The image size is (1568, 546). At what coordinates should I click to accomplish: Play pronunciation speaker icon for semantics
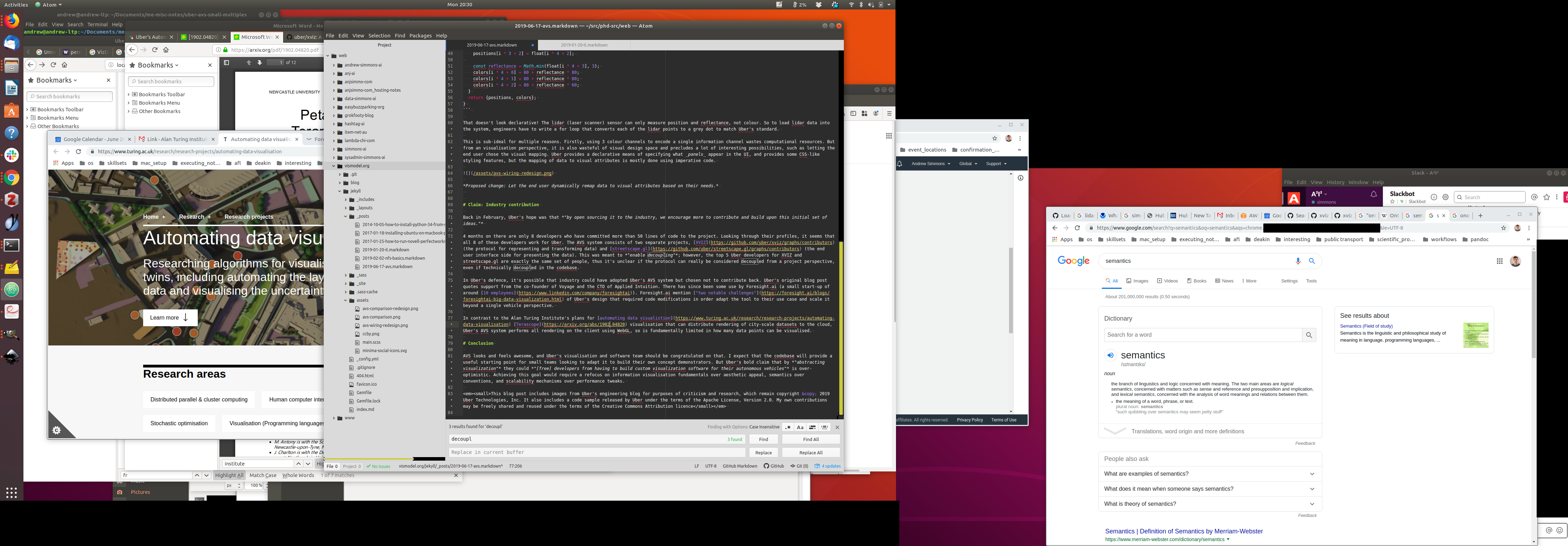(1110, 356)
